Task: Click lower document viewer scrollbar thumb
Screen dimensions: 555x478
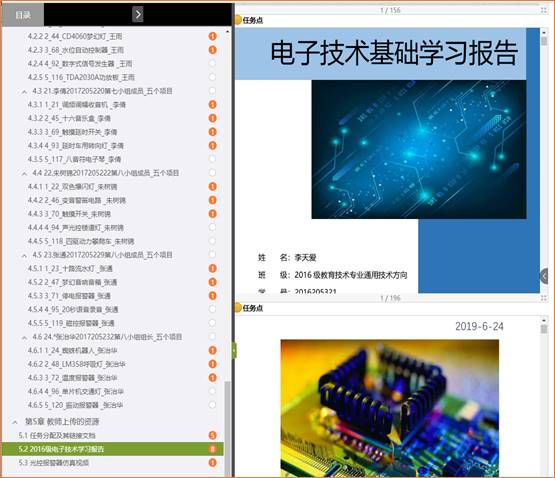Action: tap(544, 329)
